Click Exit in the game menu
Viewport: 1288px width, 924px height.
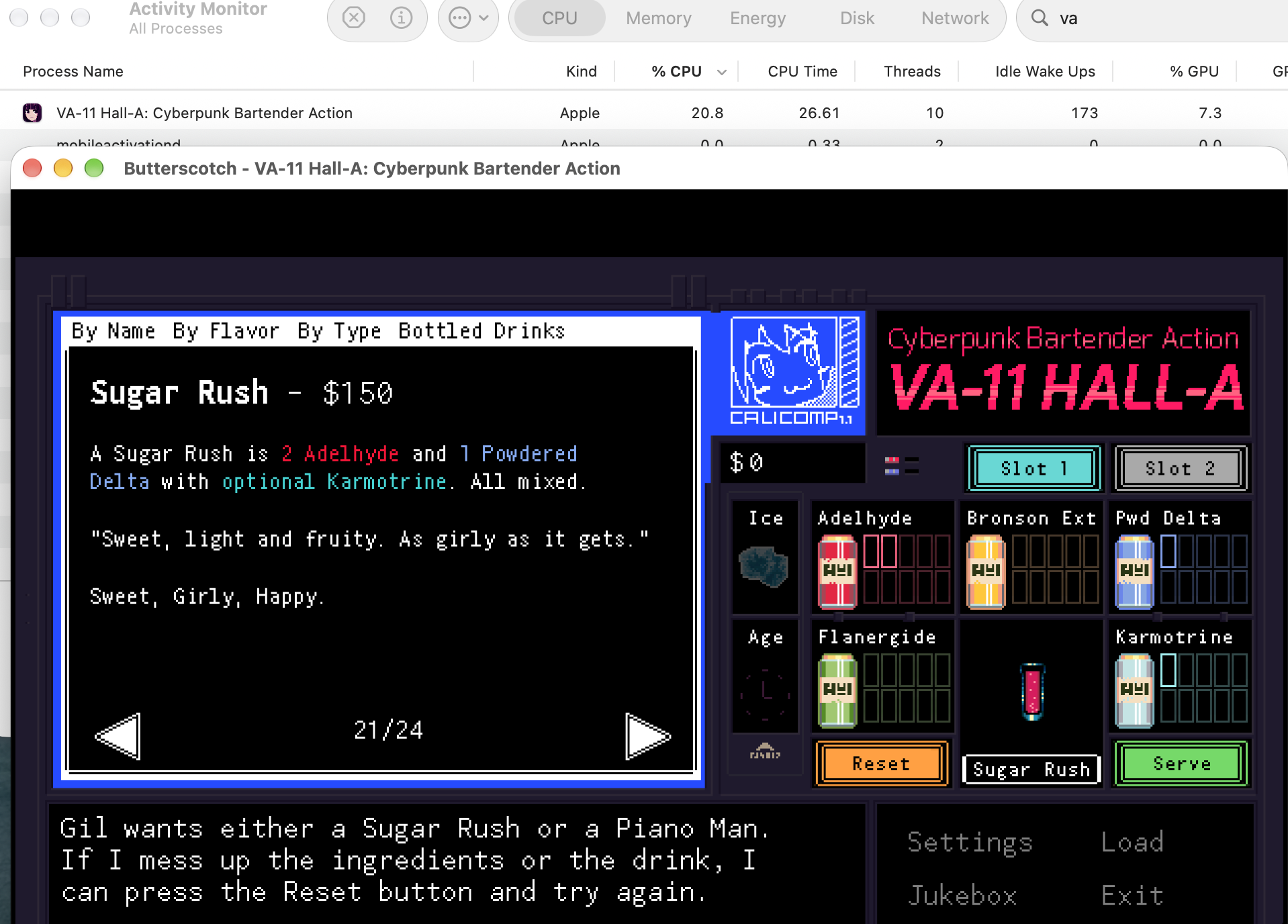[1132, 895]
